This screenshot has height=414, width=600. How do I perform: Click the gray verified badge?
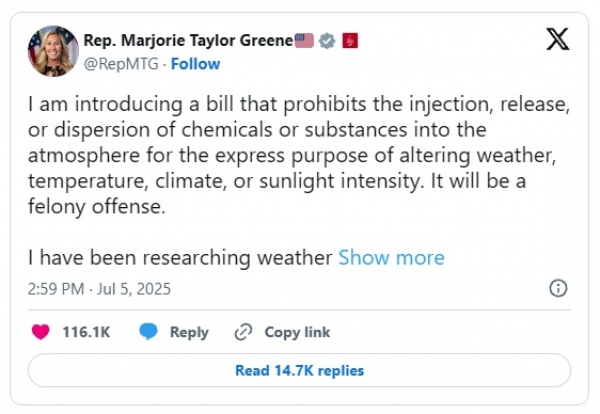click(x=327, y=41)
